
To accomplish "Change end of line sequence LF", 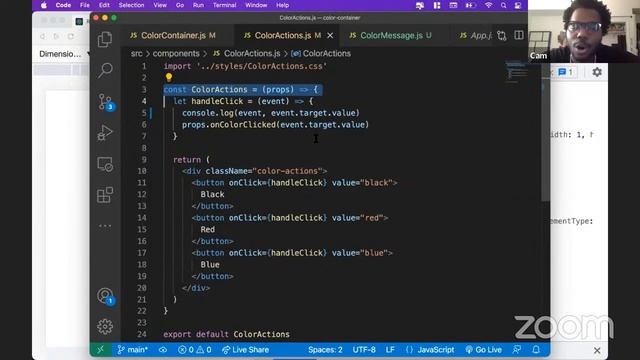I will (x=390, y=350).
